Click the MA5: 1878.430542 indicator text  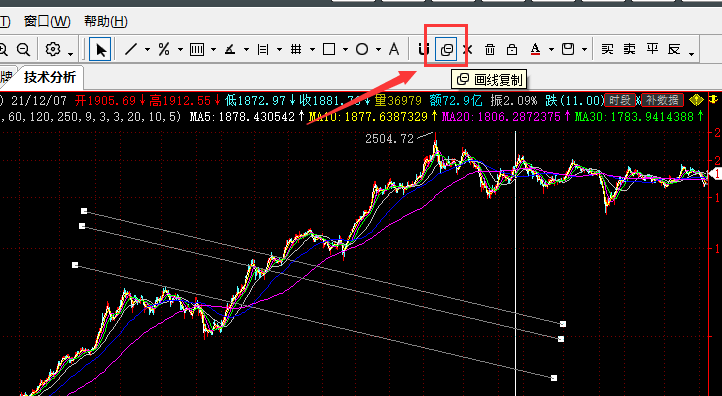242,116
